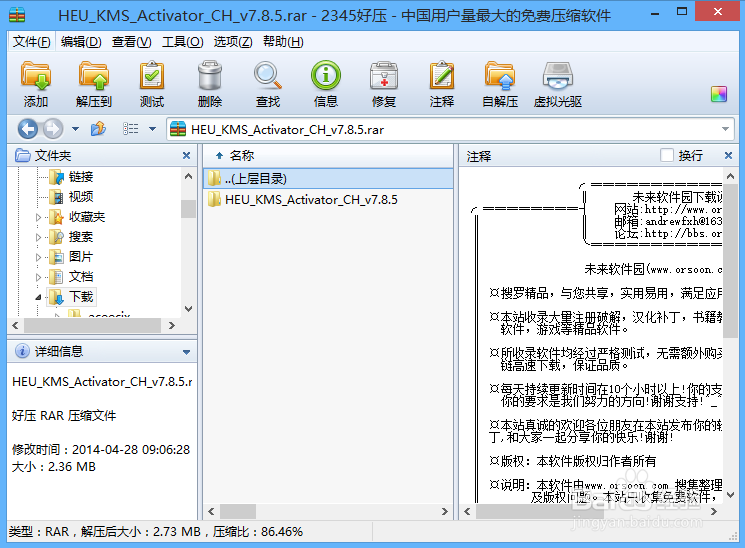Expand the 文档 tree node
The height and width of the screenshot is (548, 745).
pos(38,277)
